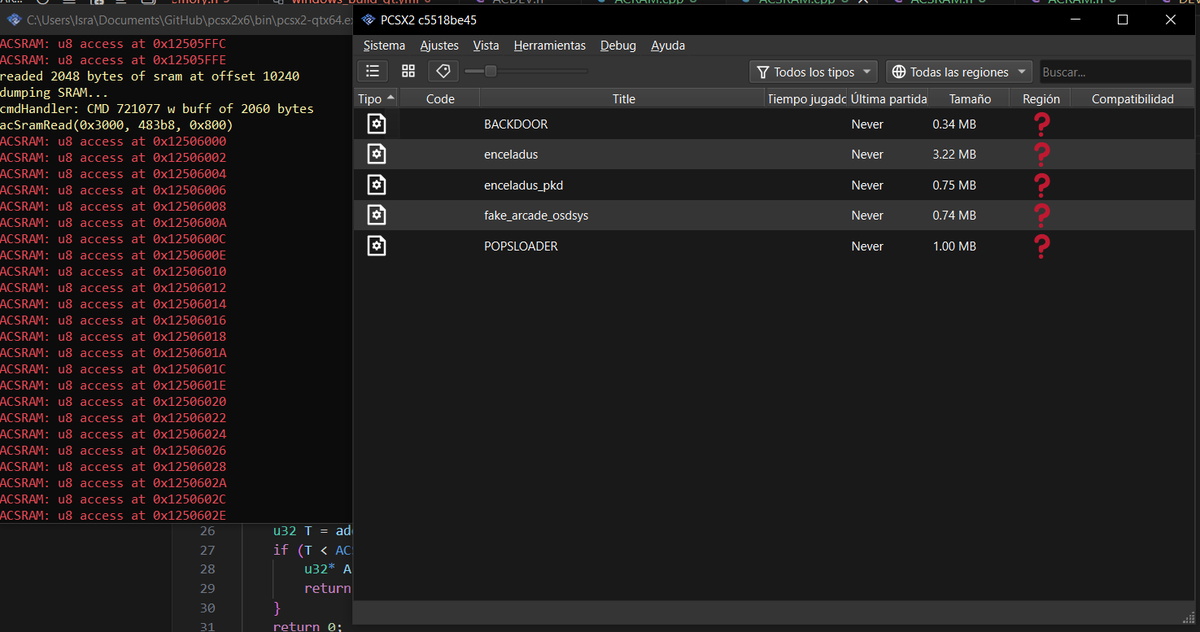Click unknown region icon for enceladus
Image resolution: width=1200 pixels, height=632 pixels.
coord(1041,155)
